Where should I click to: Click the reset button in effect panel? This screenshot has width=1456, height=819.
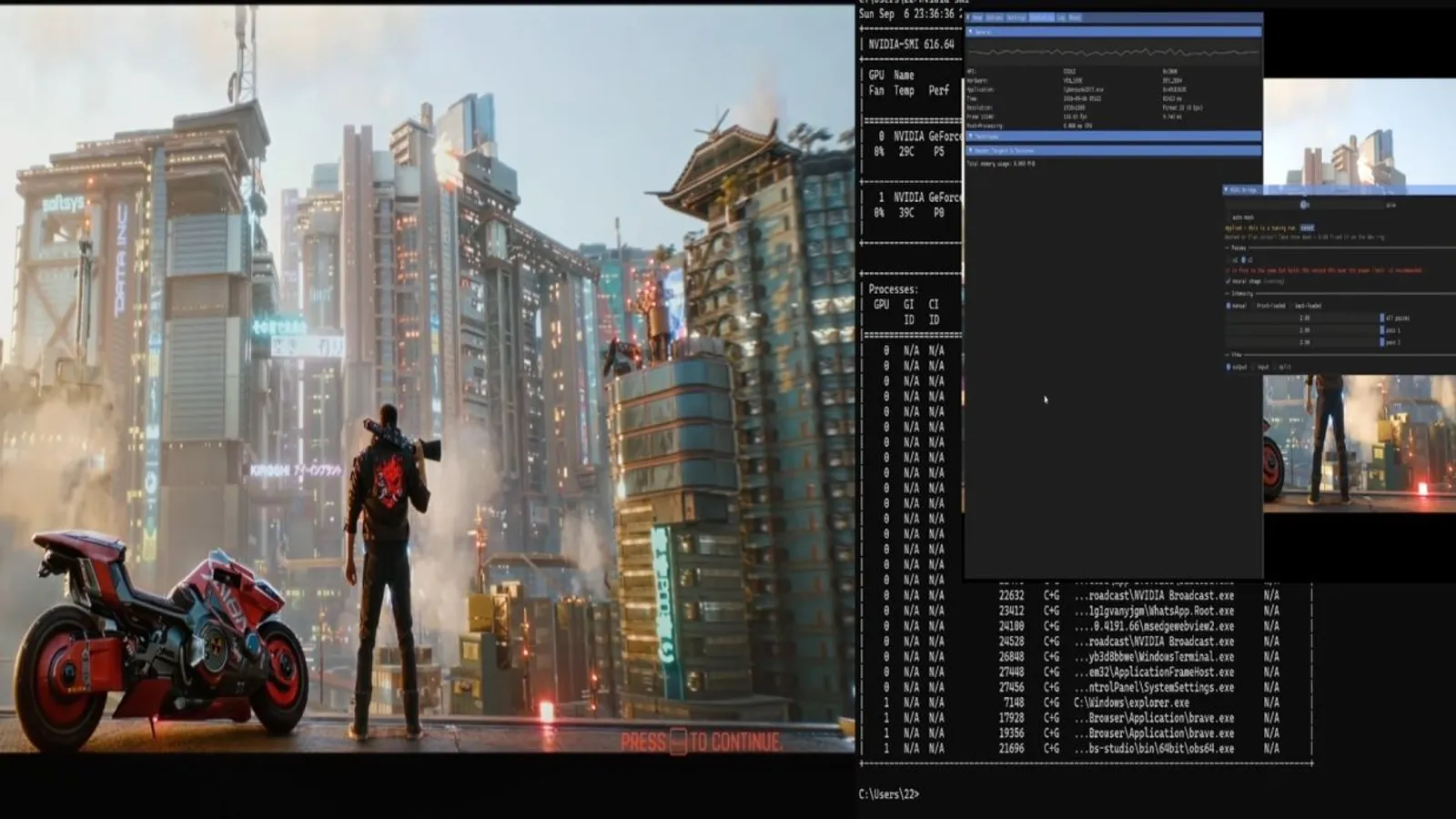pos(1308,227)
